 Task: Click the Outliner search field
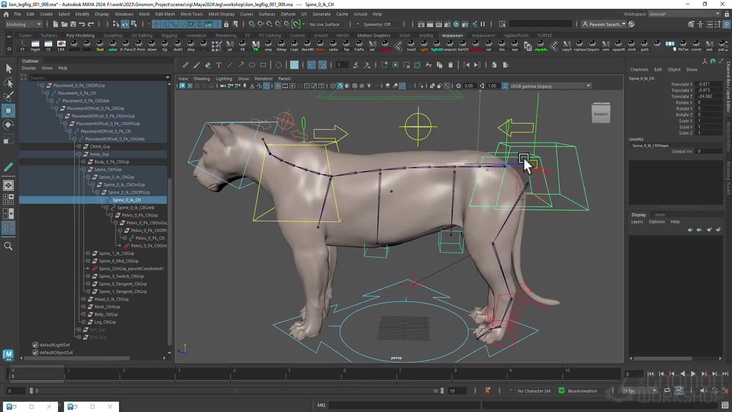tap(92, 78)
